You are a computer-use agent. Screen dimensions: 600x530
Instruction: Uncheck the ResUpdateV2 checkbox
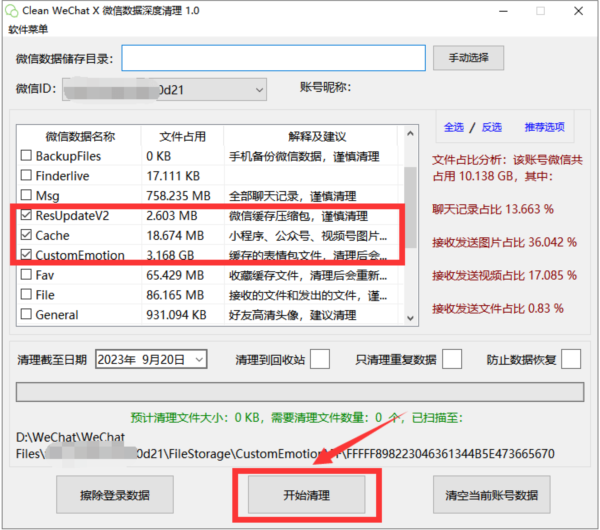point(27,215)
